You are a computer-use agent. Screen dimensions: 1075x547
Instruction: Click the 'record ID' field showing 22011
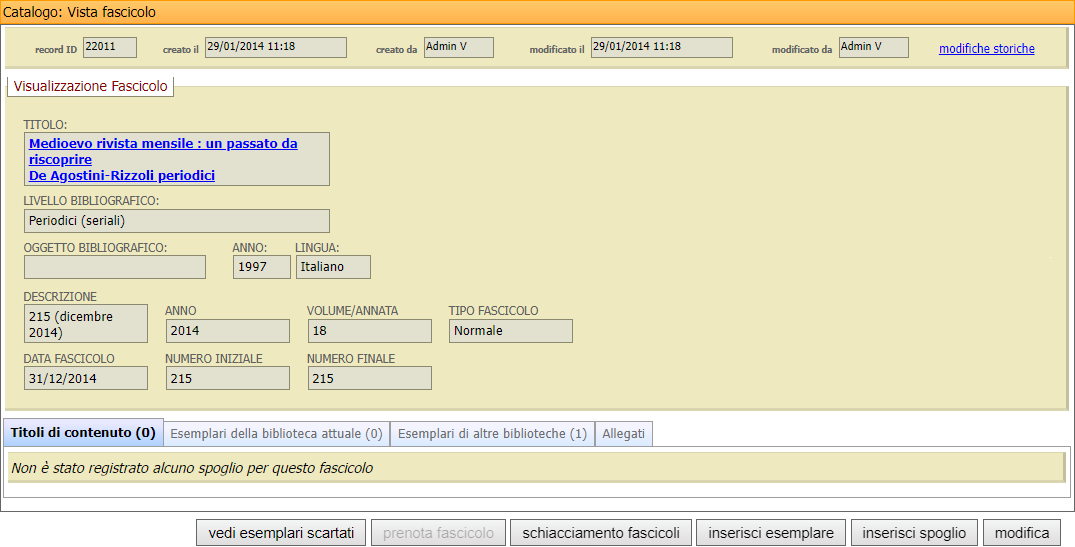110,48
